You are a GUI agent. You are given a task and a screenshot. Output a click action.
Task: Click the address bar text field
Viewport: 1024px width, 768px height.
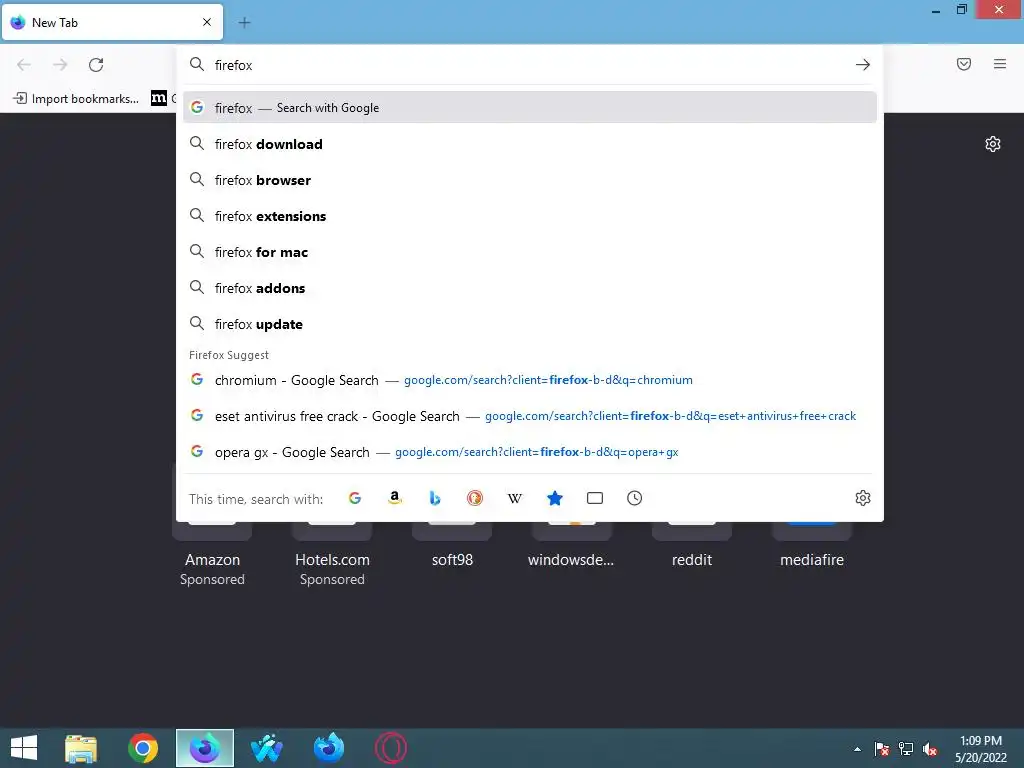click(x=529, y=65)
